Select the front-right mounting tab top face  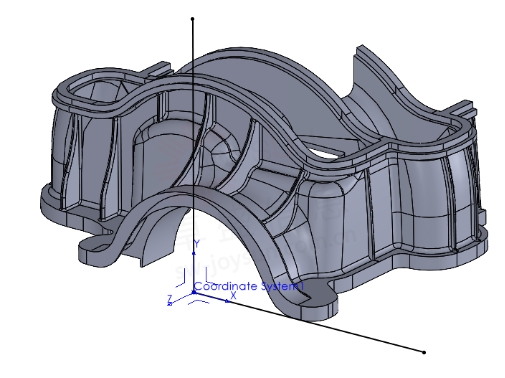318,297
